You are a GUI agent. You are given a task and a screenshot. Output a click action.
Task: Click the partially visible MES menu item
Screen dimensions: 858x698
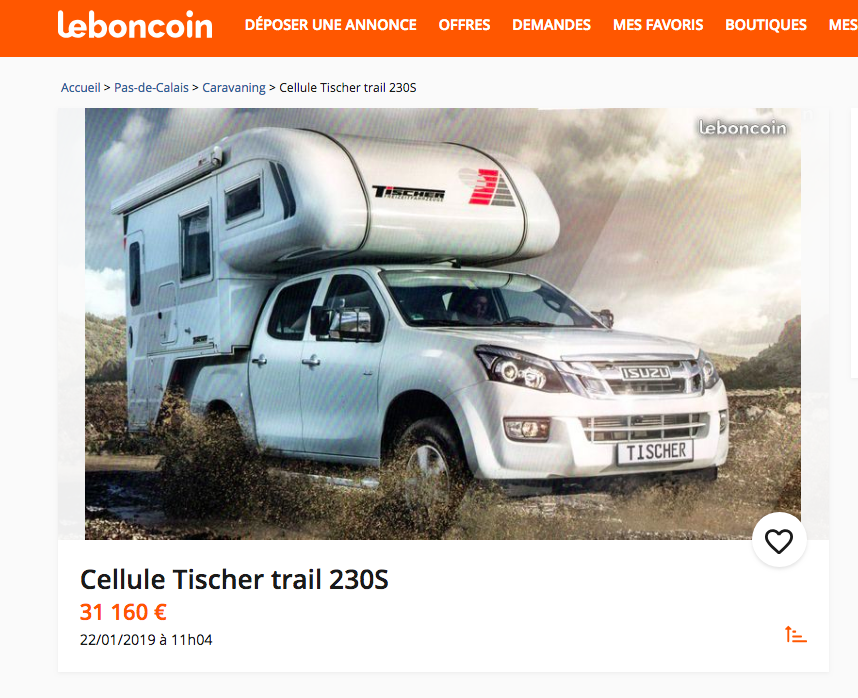(x=843, y=25)
